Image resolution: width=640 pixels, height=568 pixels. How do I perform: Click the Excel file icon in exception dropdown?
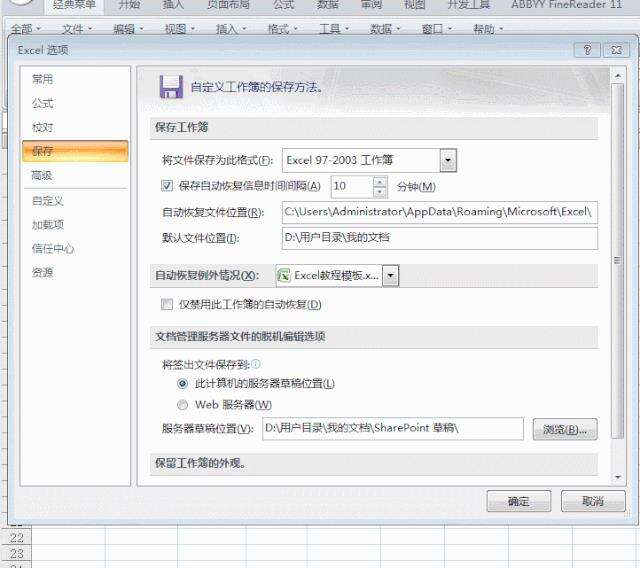pyautogui.click(x=284, y=276)
